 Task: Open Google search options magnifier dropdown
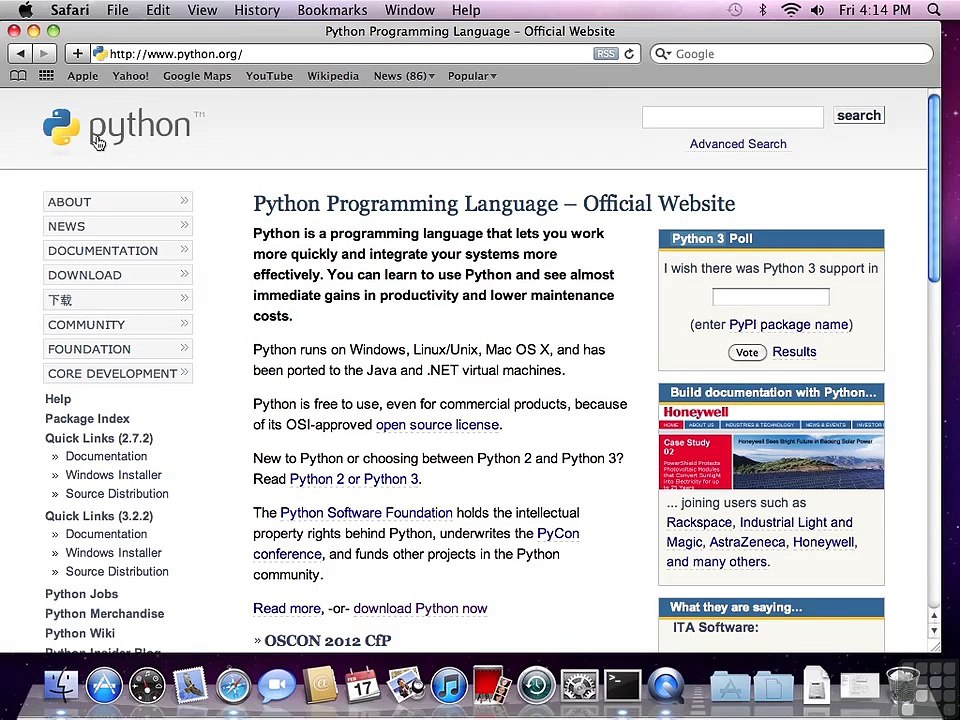(x=663, y=54)
